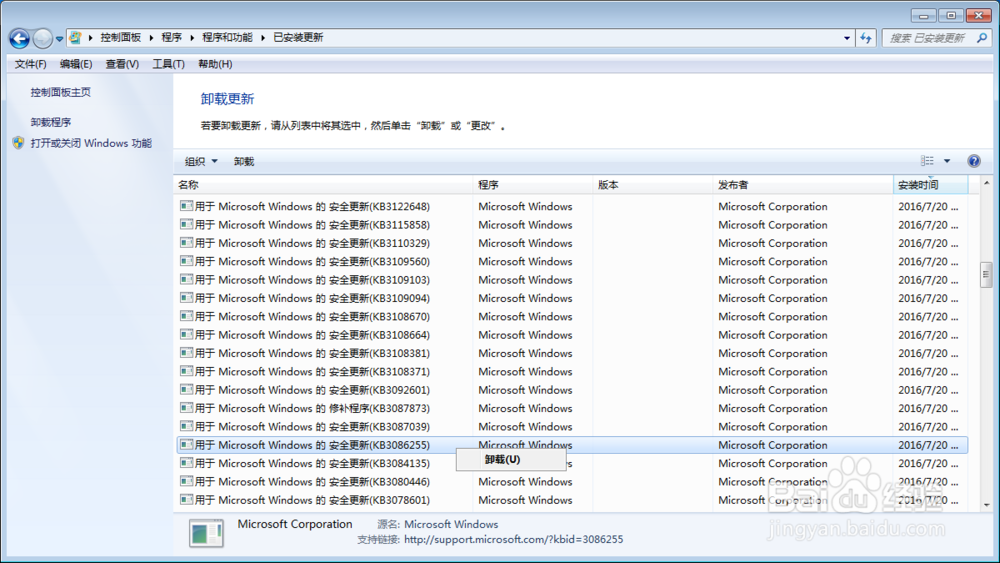Image resolution: width=1000 pixels, height=563 pixels.
Task: Click the icon of update KB3109103
Action: (186, 279)
